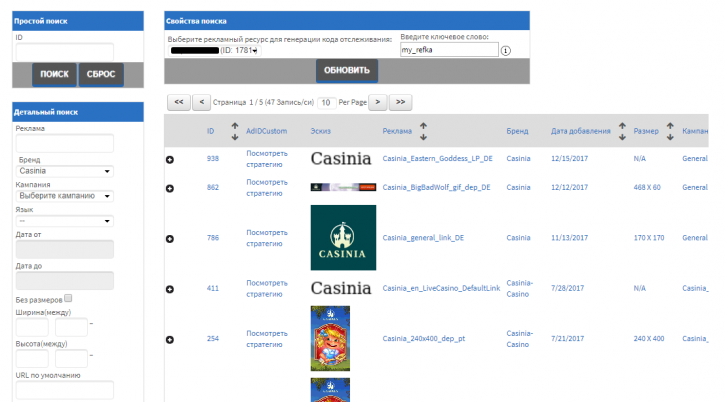The width and height of the screenshot is (725, 402).
Task: Click Casinia-Casino brand in row 411
Action: tap(520, 289)
